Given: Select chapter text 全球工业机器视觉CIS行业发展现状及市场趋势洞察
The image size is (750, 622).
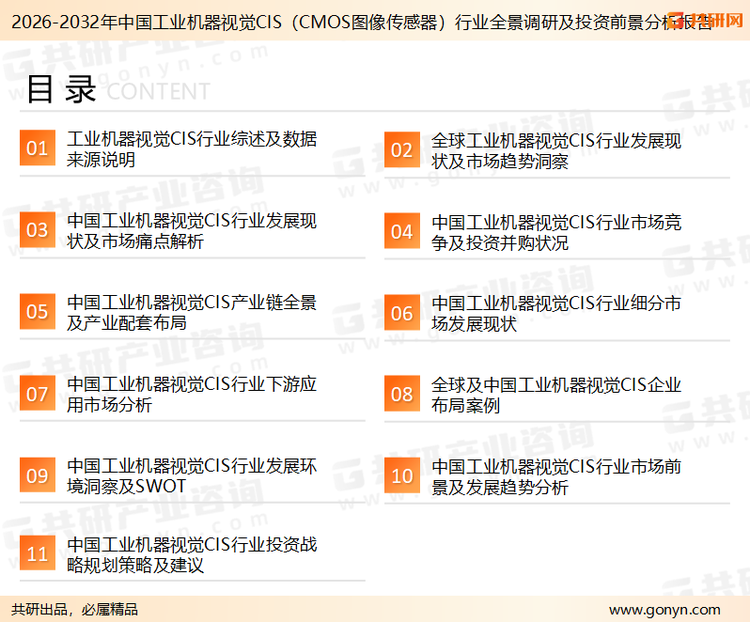Looking at the screenshot, I should tap(556, 151).
